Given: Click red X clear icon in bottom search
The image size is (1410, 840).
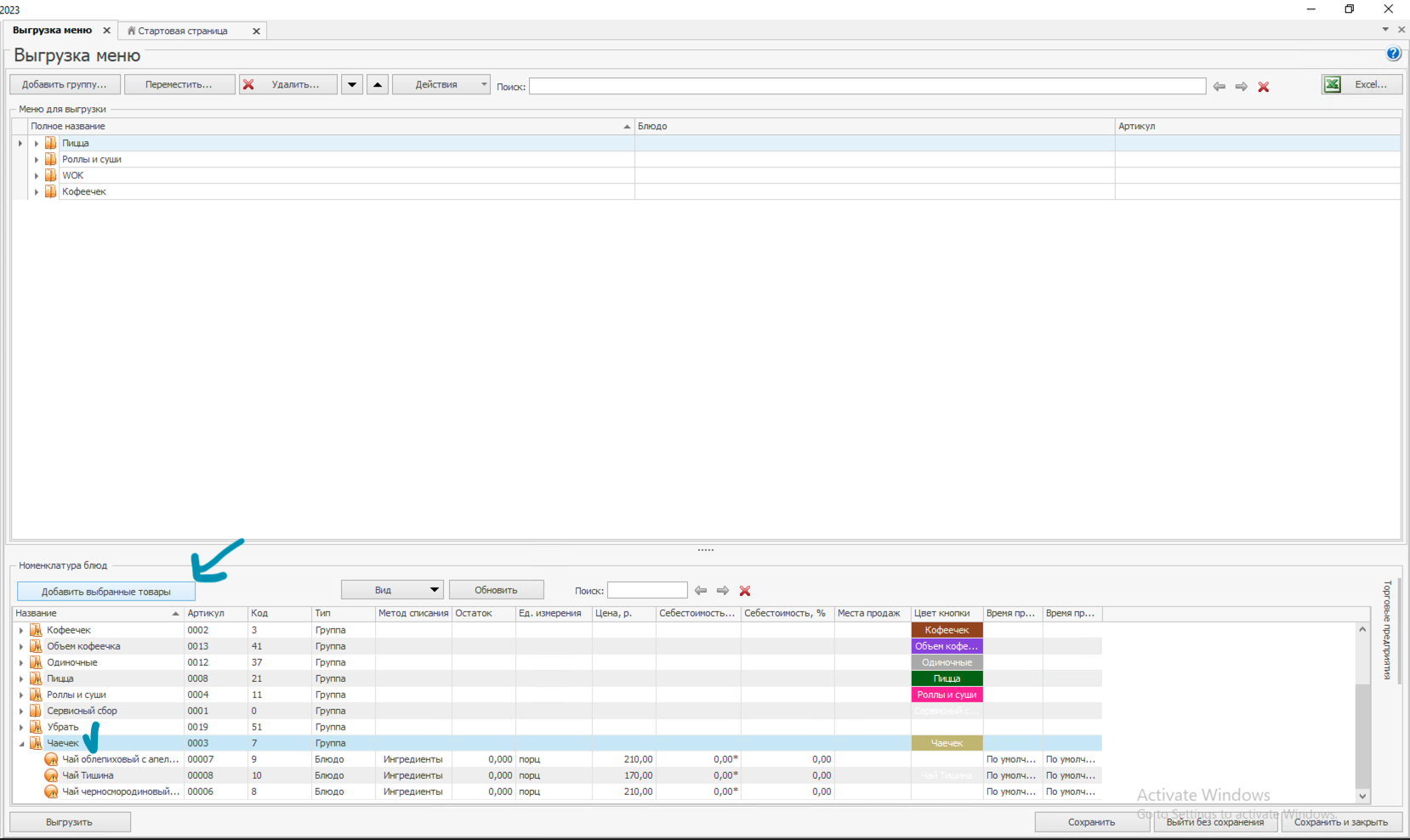Looking at the screenshot, I should [x=745, y=590].
